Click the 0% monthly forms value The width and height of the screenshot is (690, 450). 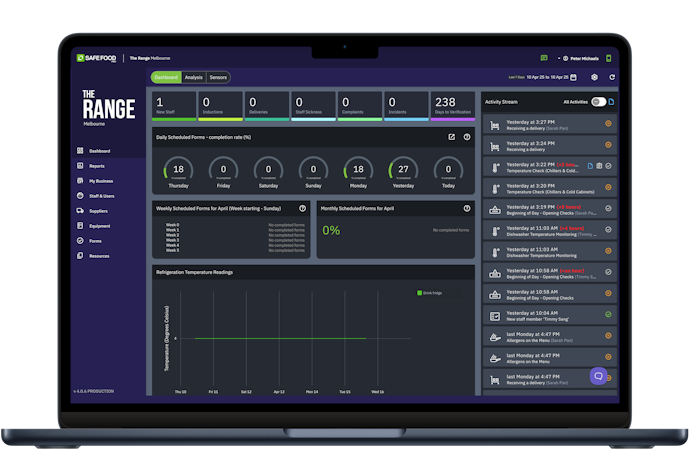tap(331, 230)
